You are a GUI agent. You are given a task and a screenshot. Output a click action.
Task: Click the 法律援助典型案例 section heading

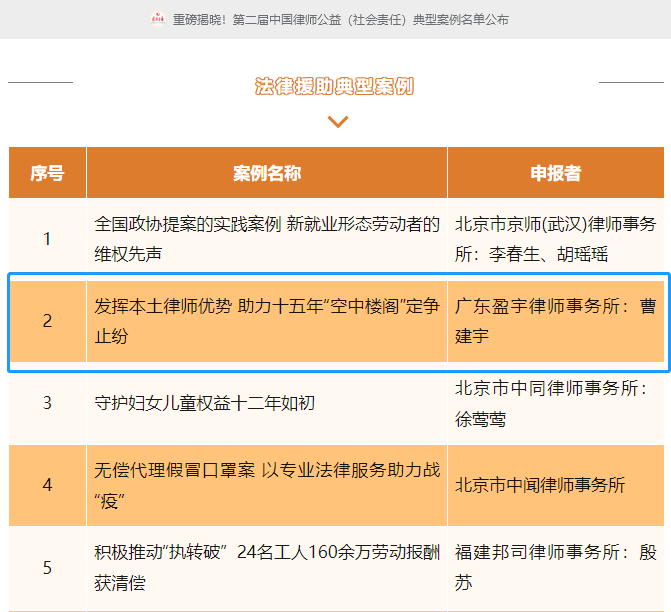(x=335, y=87)
